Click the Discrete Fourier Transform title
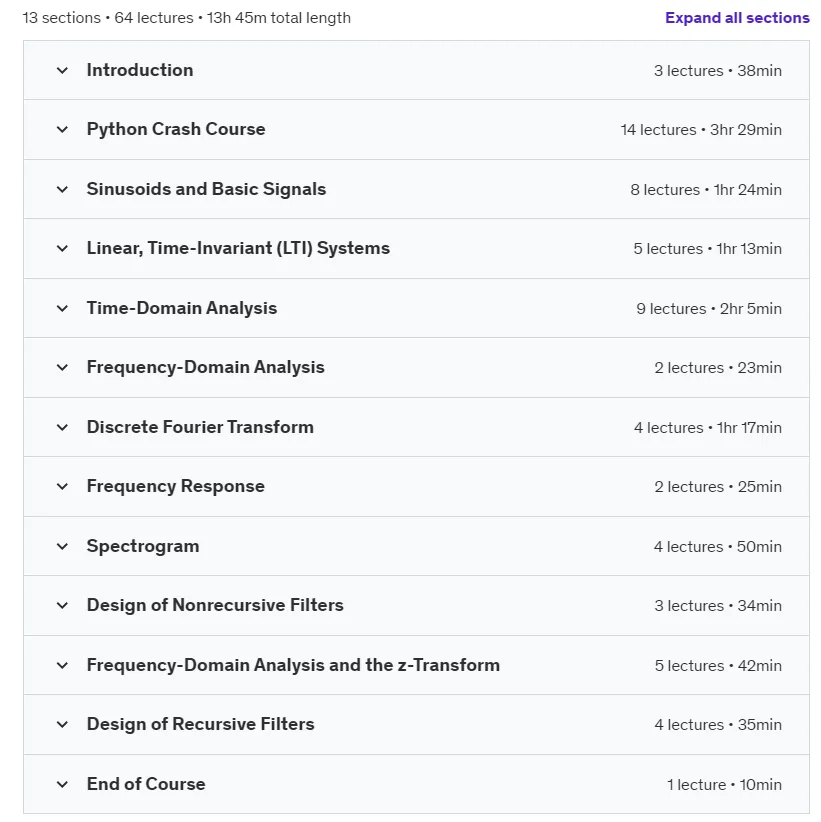The height and width of the screenshot is (822, 821). coord(200,427)
